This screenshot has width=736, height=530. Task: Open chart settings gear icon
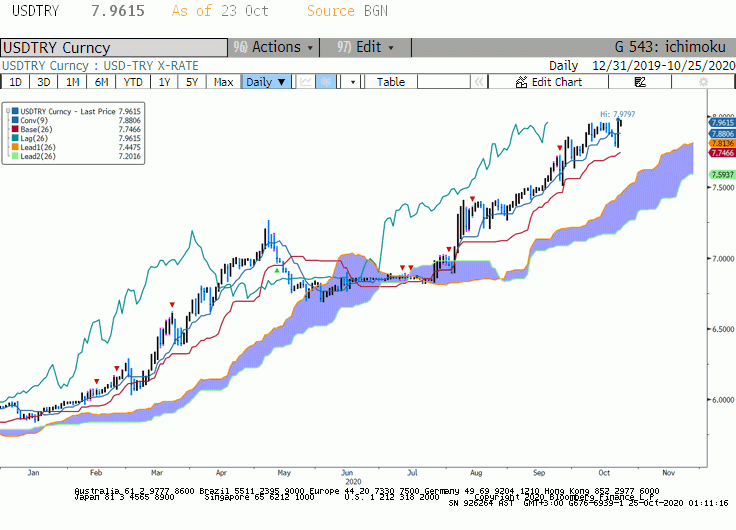tap(703, 82)
